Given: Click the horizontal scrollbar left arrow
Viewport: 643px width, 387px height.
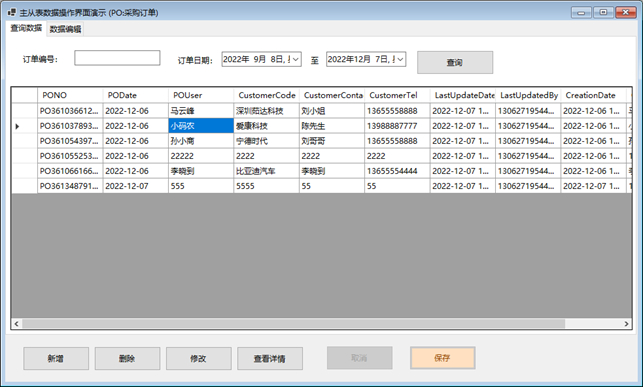Looking at the screenshot, I should pos(16,324).
